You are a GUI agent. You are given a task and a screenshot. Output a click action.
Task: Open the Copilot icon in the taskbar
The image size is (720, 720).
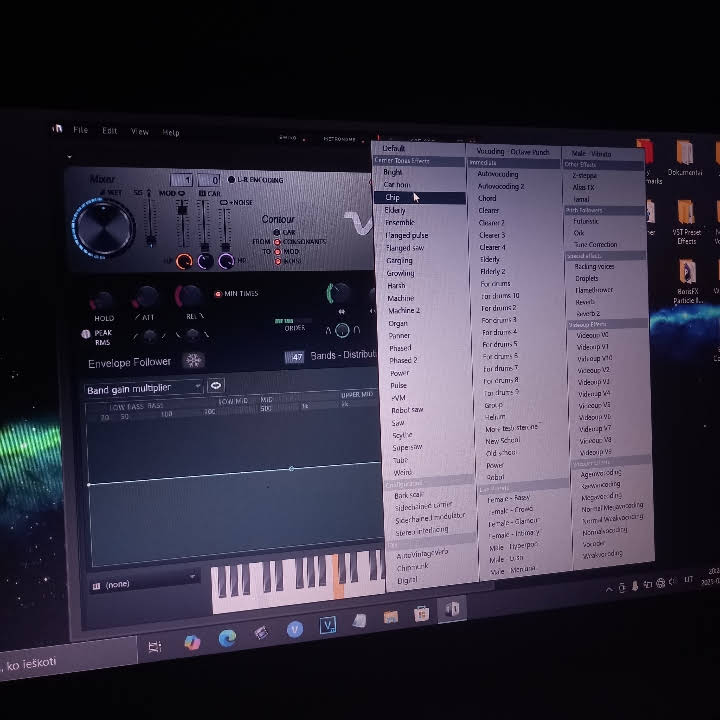point(192,642)
